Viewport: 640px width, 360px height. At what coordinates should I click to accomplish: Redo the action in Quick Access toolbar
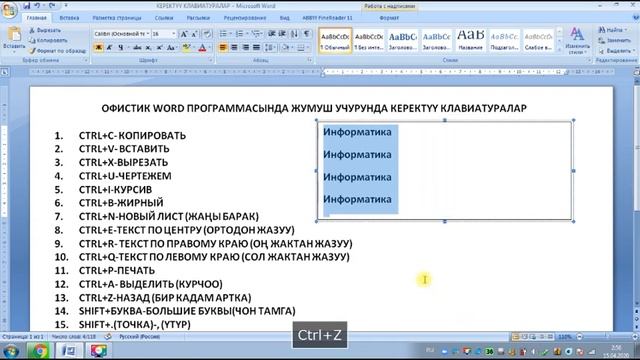52,6
